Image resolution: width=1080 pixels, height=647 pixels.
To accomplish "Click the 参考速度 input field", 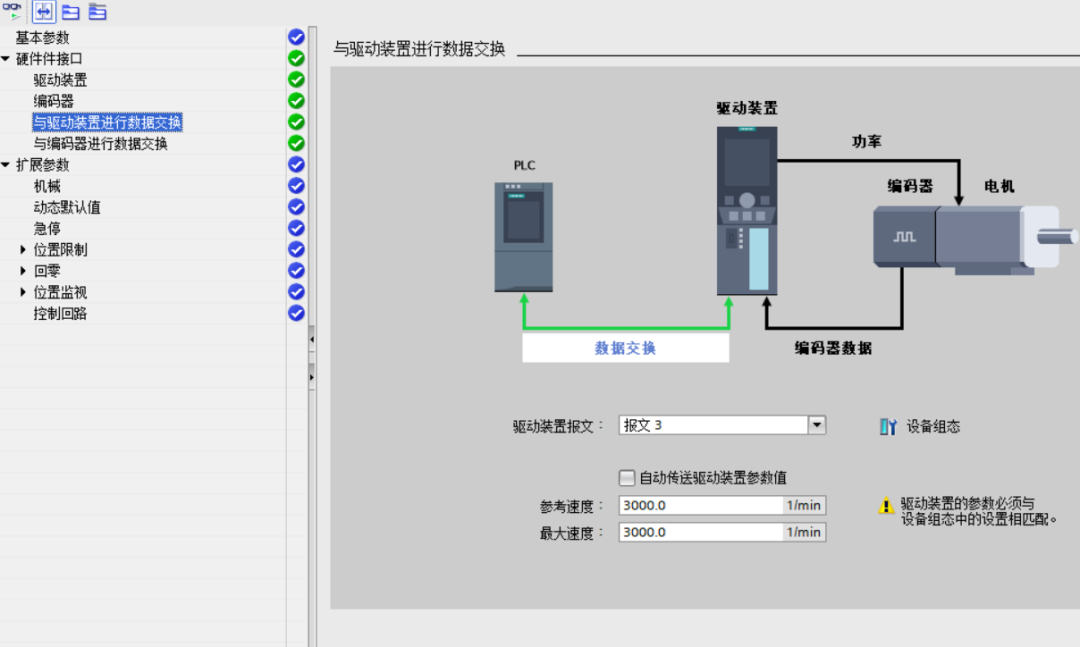I will (700, 506).
